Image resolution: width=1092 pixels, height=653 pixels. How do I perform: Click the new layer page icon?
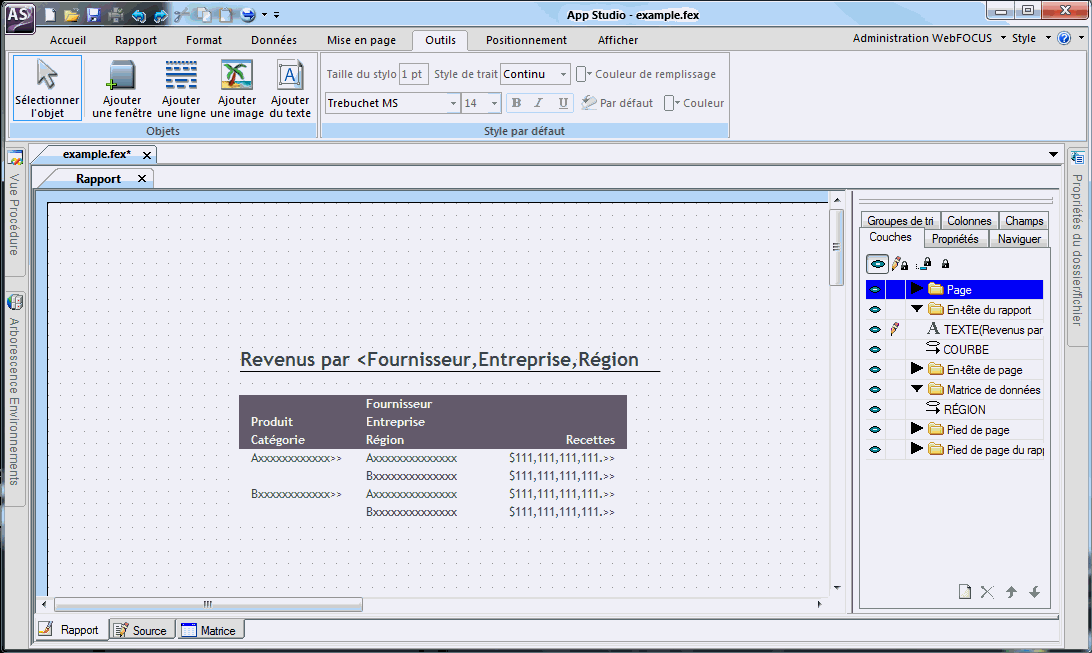coord(965,592)
